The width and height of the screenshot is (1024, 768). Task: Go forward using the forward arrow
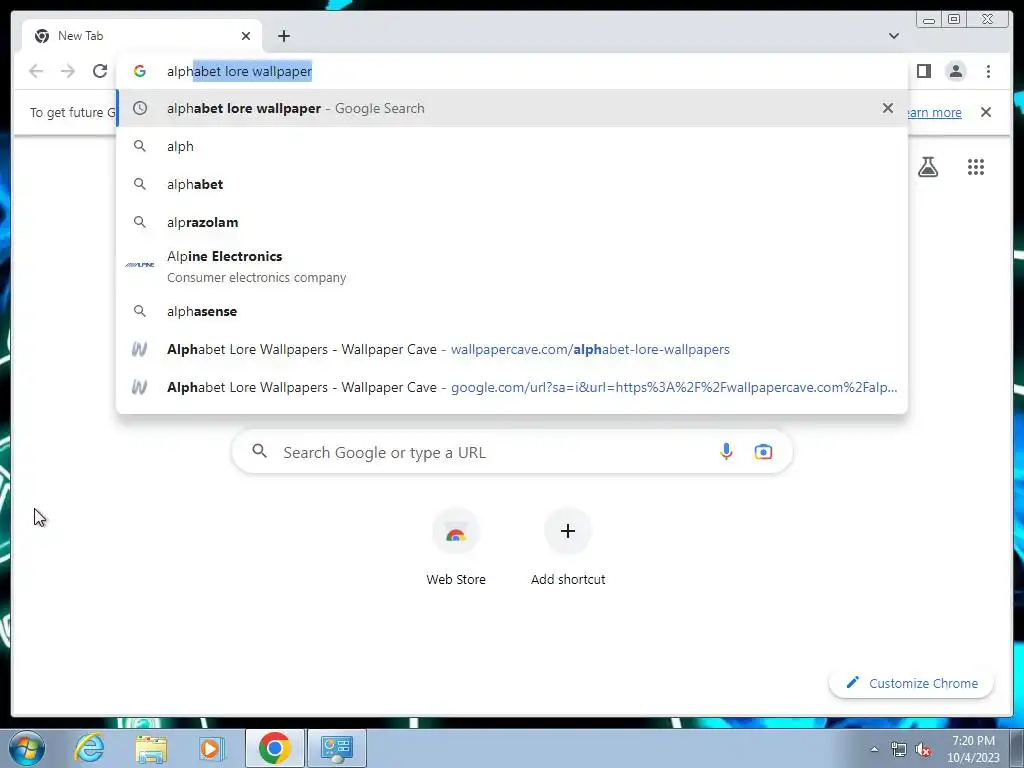[x=68, y=71]
